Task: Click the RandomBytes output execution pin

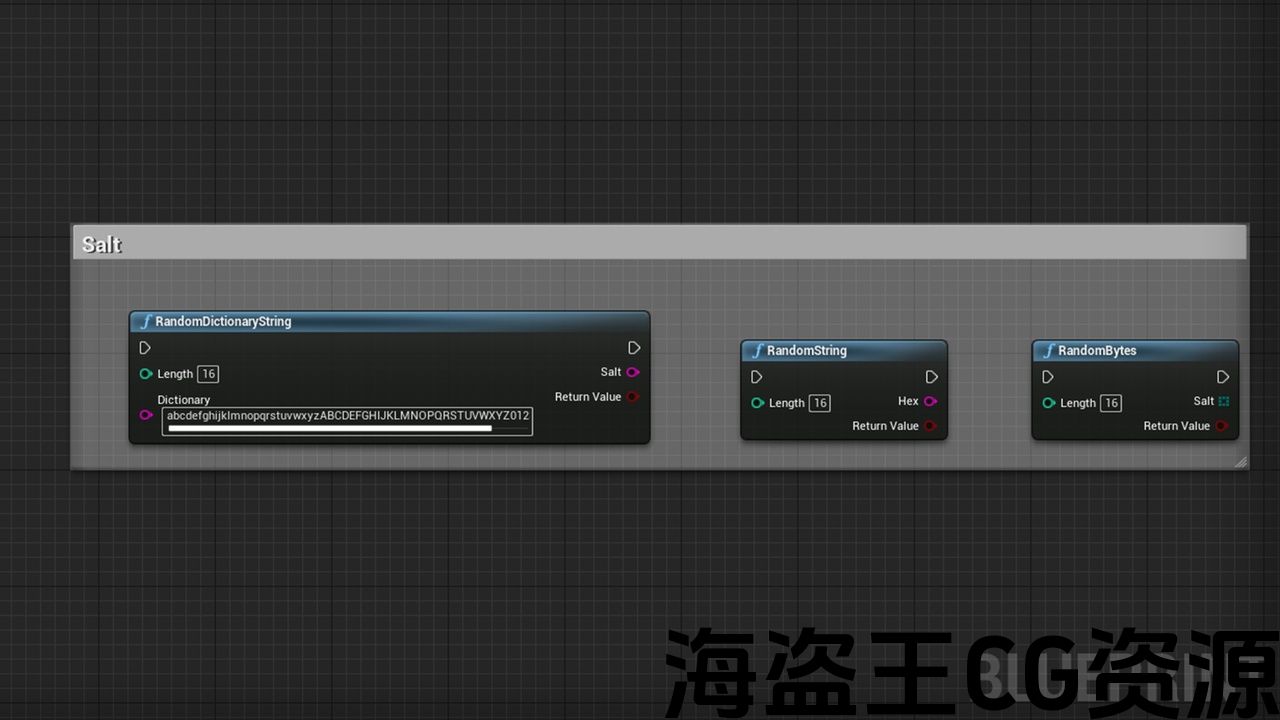Action: (1223, 377)
